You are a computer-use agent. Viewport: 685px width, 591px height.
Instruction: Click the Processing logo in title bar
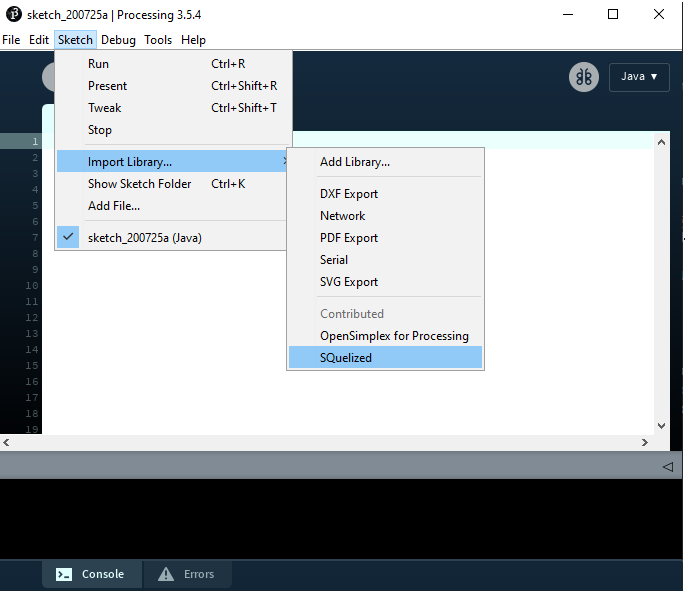14,14
